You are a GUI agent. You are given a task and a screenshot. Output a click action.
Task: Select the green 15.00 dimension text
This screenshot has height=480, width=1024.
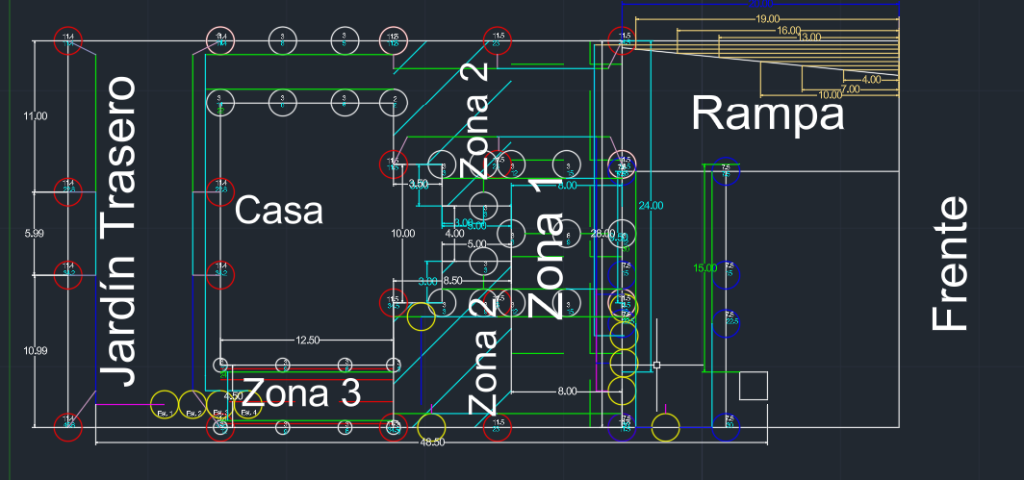pyautogui.click(x=705, y=267)
